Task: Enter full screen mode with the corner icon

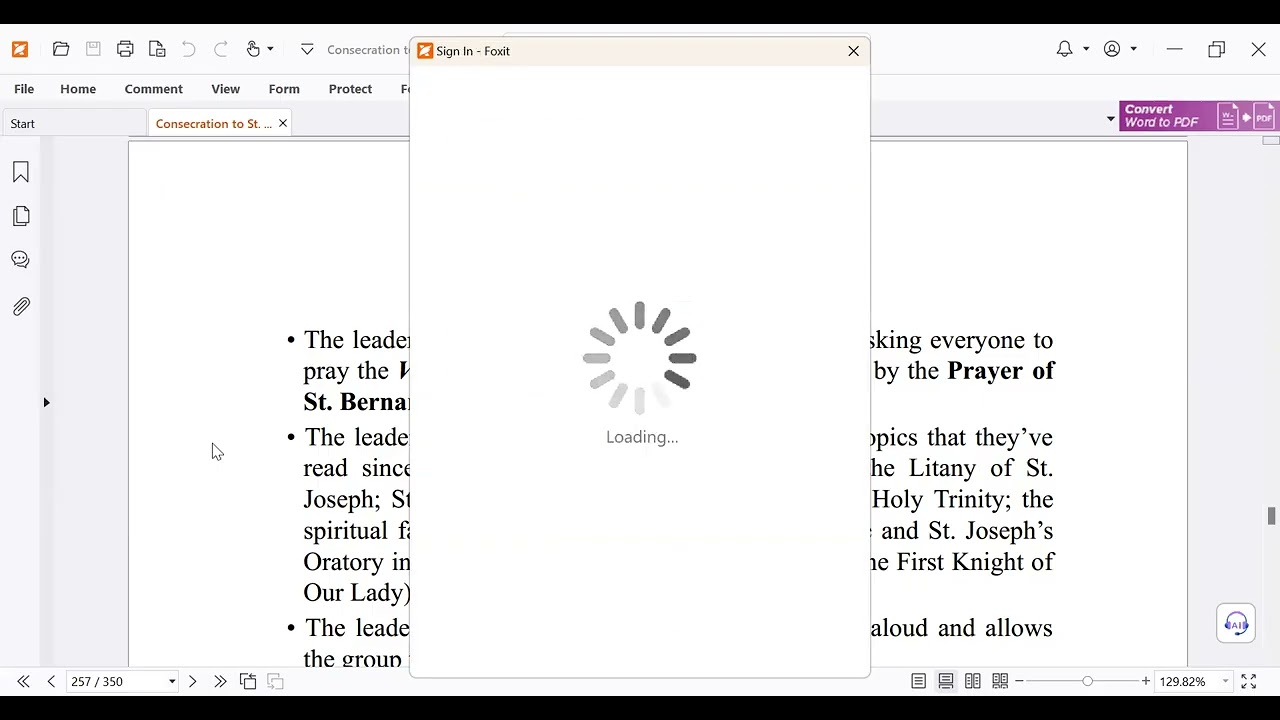Action: tap(1249, 681)
